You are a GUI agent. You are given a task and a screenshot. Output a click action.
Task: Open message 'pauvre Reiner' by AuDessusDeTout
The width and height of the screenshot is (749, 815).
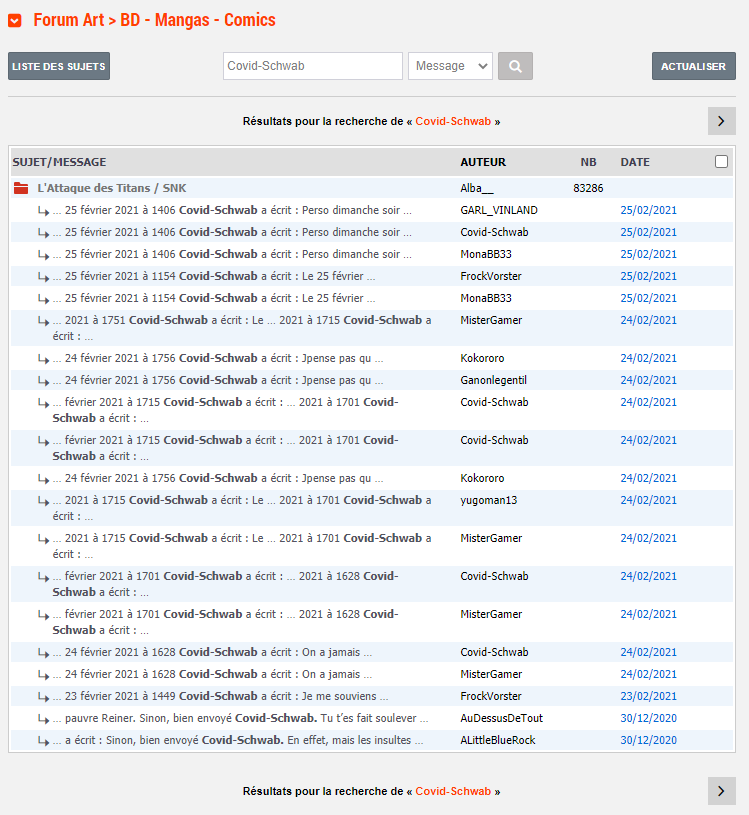pyautogui.click(x=241, y=718)
